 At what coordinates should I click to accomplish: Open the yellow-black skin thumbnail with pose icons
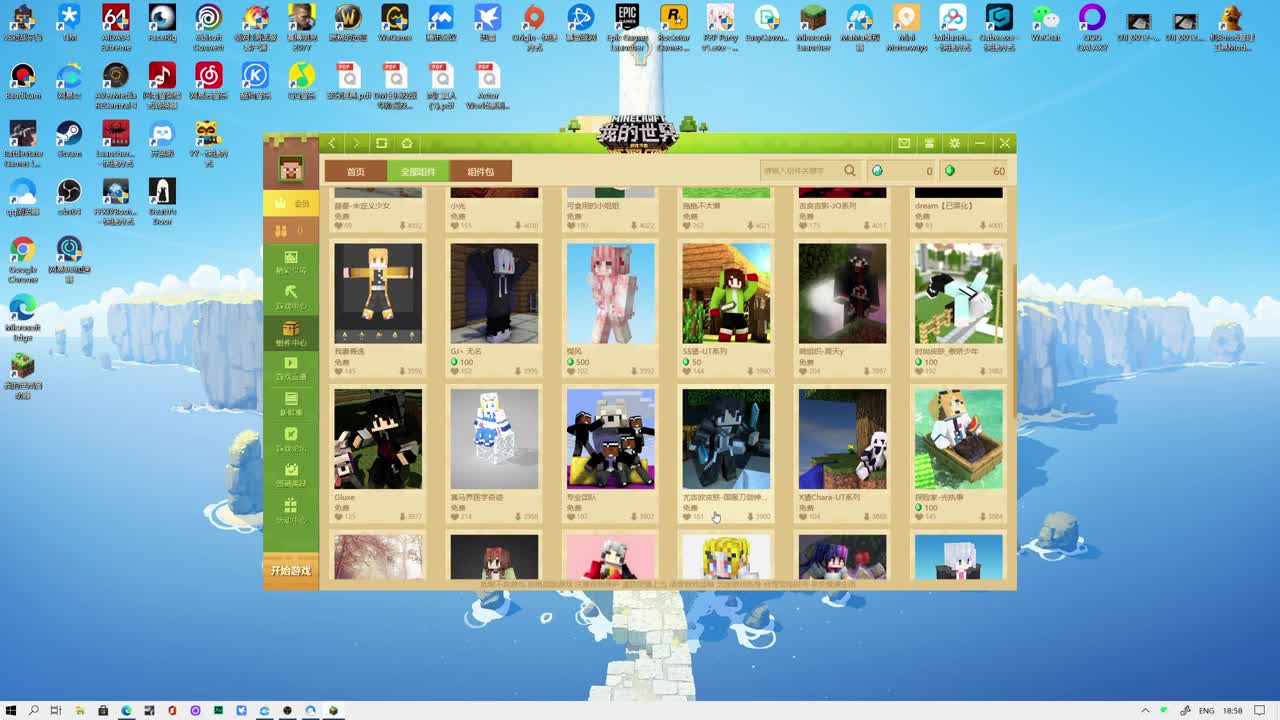[x=378, y=293]
